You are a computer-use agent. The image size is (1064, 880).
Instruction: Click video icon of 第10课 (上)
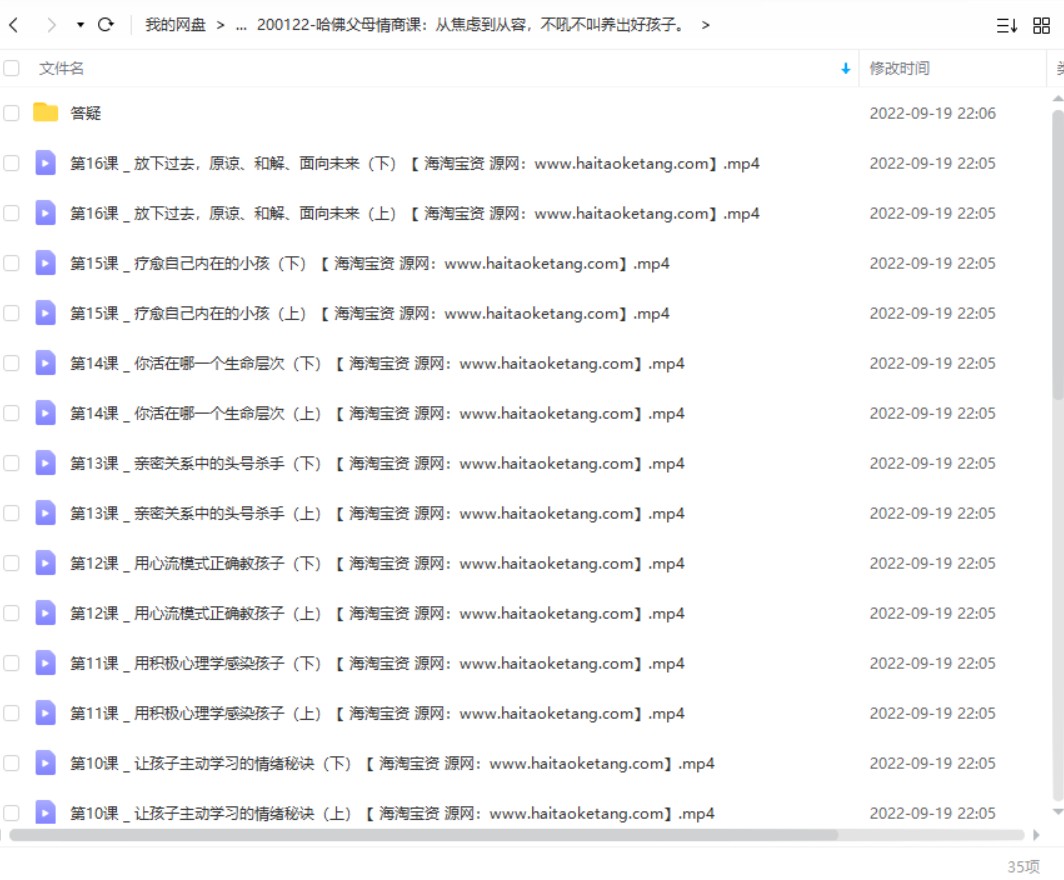45,813
